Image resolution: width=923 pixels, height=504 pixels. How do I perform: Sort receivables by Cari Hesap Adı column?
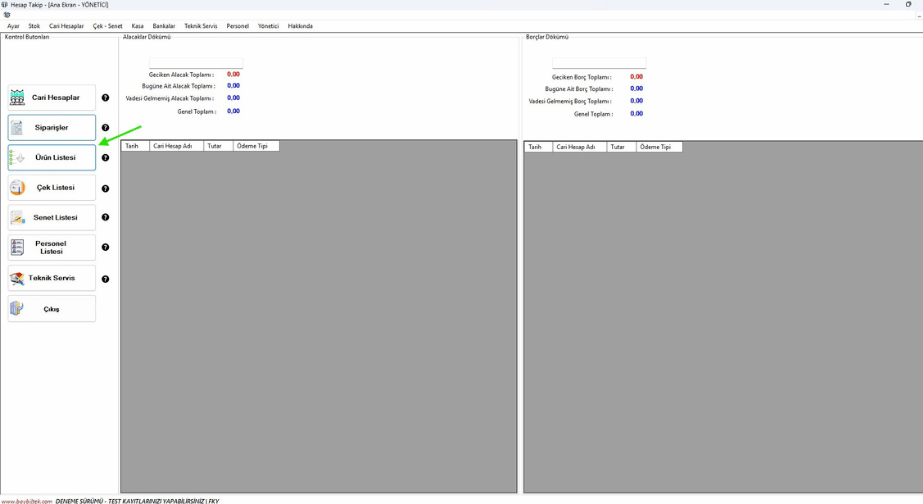pyautogui.click(x=176, y=146)
